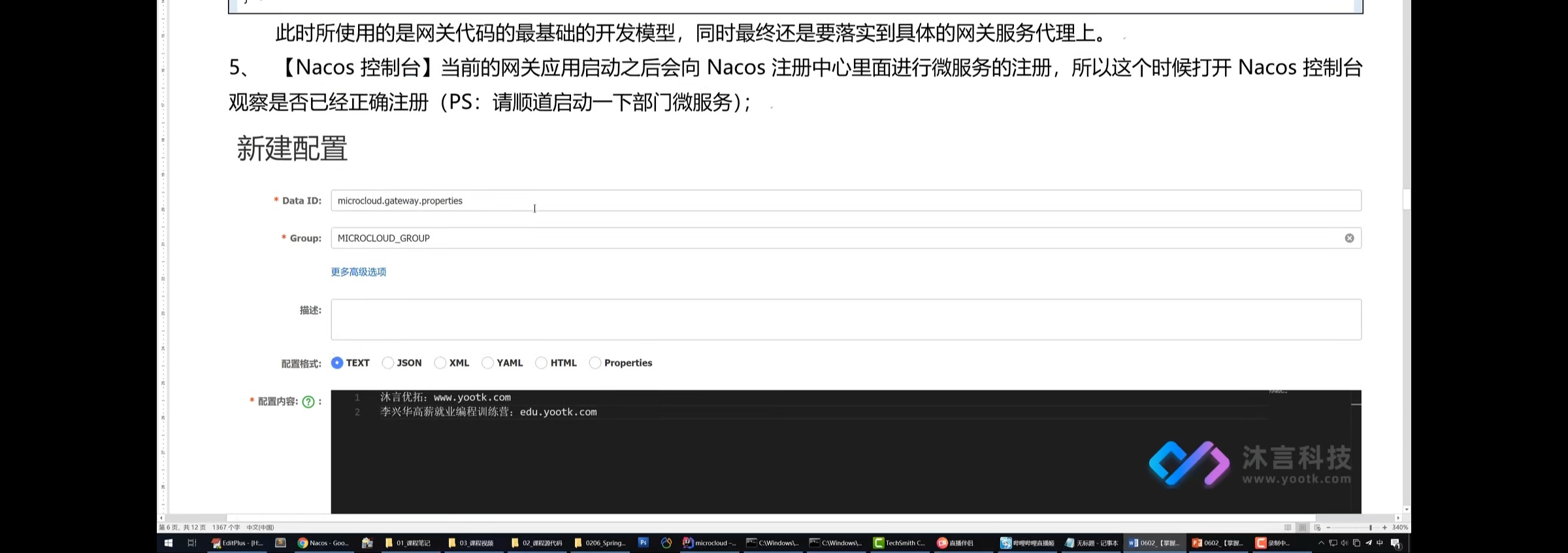Switch to the 0602 Word document

click(1154, 543)
